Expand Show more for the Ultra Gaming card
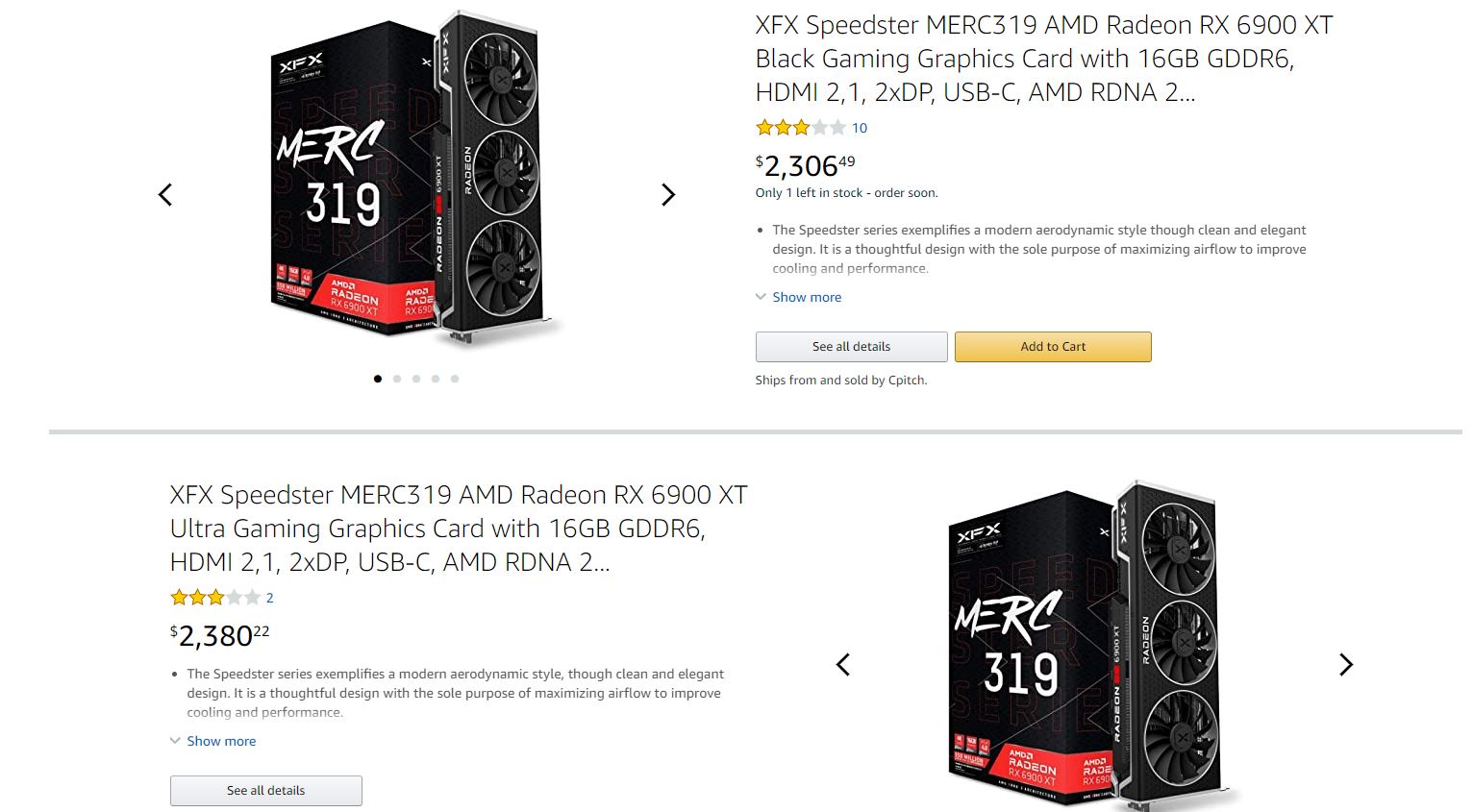The image size is (1473, 812). 220,741
